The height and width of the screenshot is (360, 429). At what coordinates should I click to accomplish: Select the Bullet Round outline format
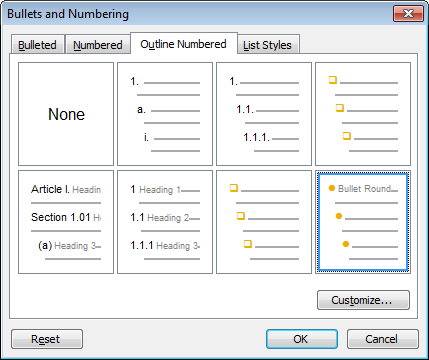[x=363, y=222]
